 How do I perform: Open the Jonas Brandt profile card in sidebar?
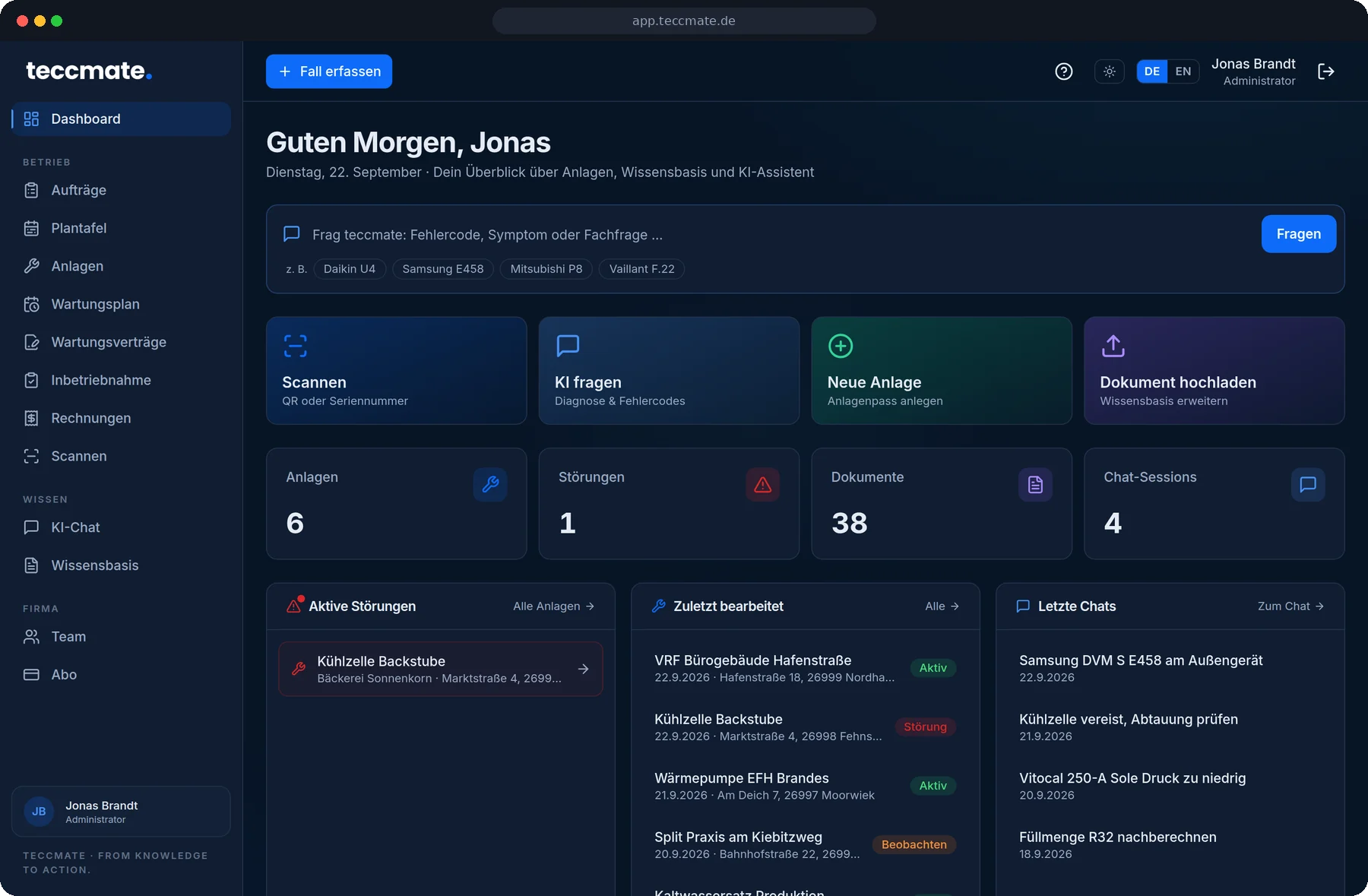(121, 812)
